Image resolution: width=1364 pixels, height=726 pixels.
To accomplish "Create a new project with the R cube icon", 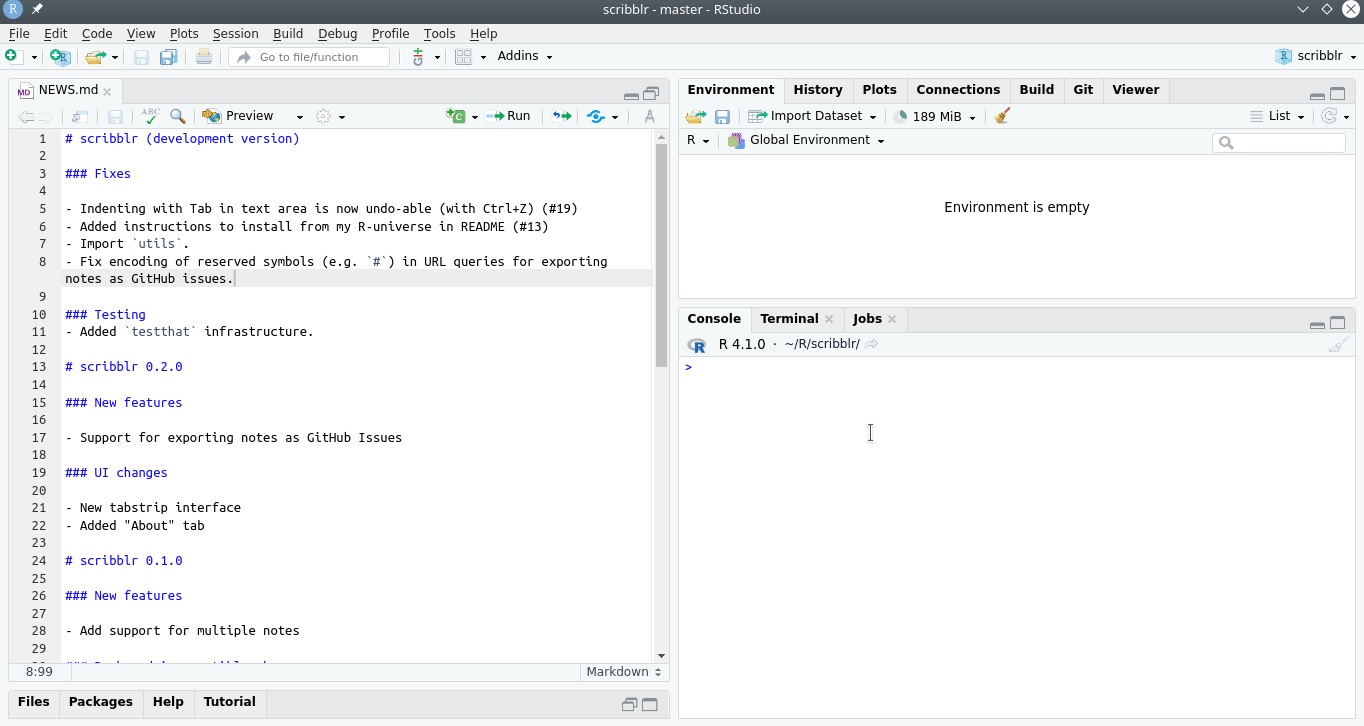I will pos(60,57).
